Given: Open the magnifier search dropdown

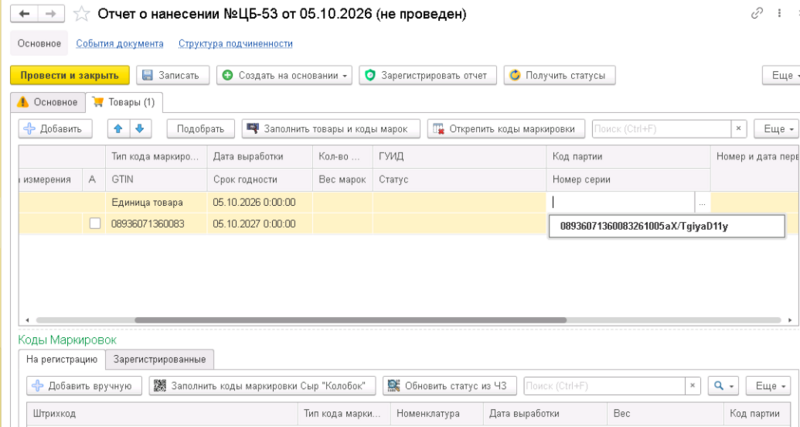Looking at the screenshot, I should click(x=723, y=386).
